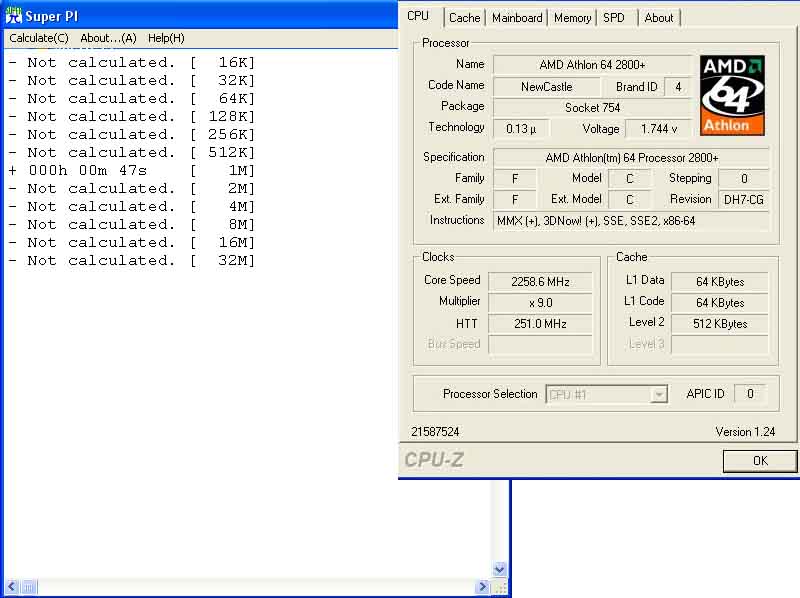Switch to the Memory tab
The image size is (800, 598).
572,18
